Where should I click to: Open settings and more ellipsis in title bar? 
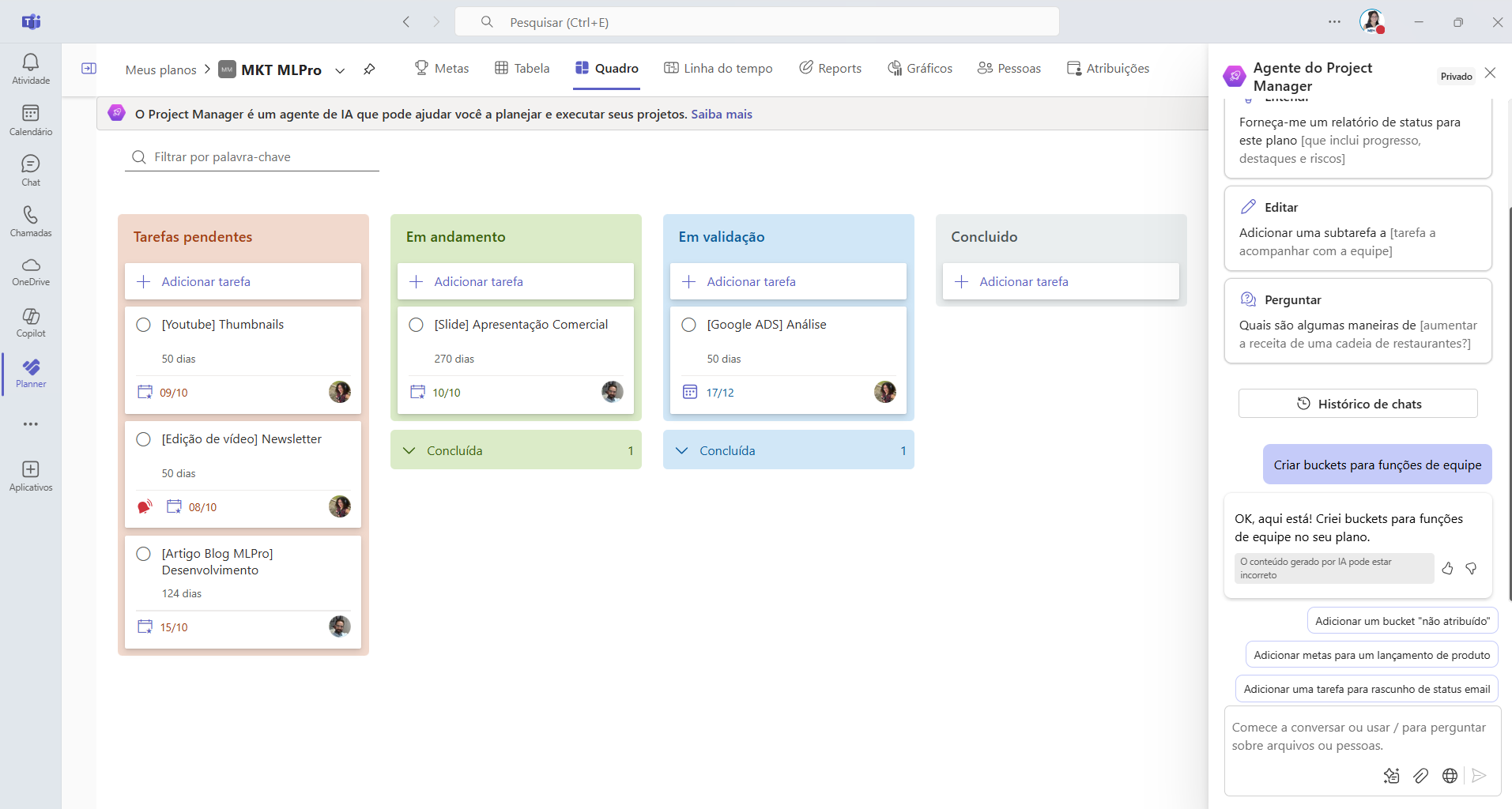[x=1335, y=22]
